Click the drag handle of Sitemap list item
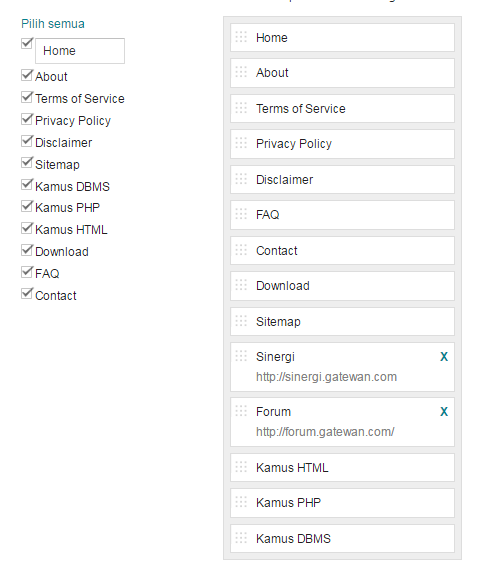This screenshot has height=567, width=479. point(241,321)
